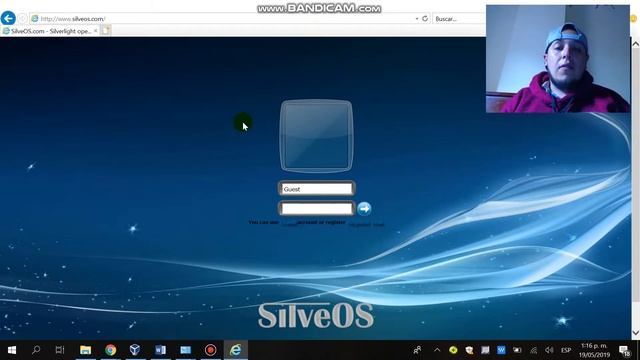This screenshot has height=360, width=640.
Task: Open Task View on taskbar
Action: click(x=60, y=350)
